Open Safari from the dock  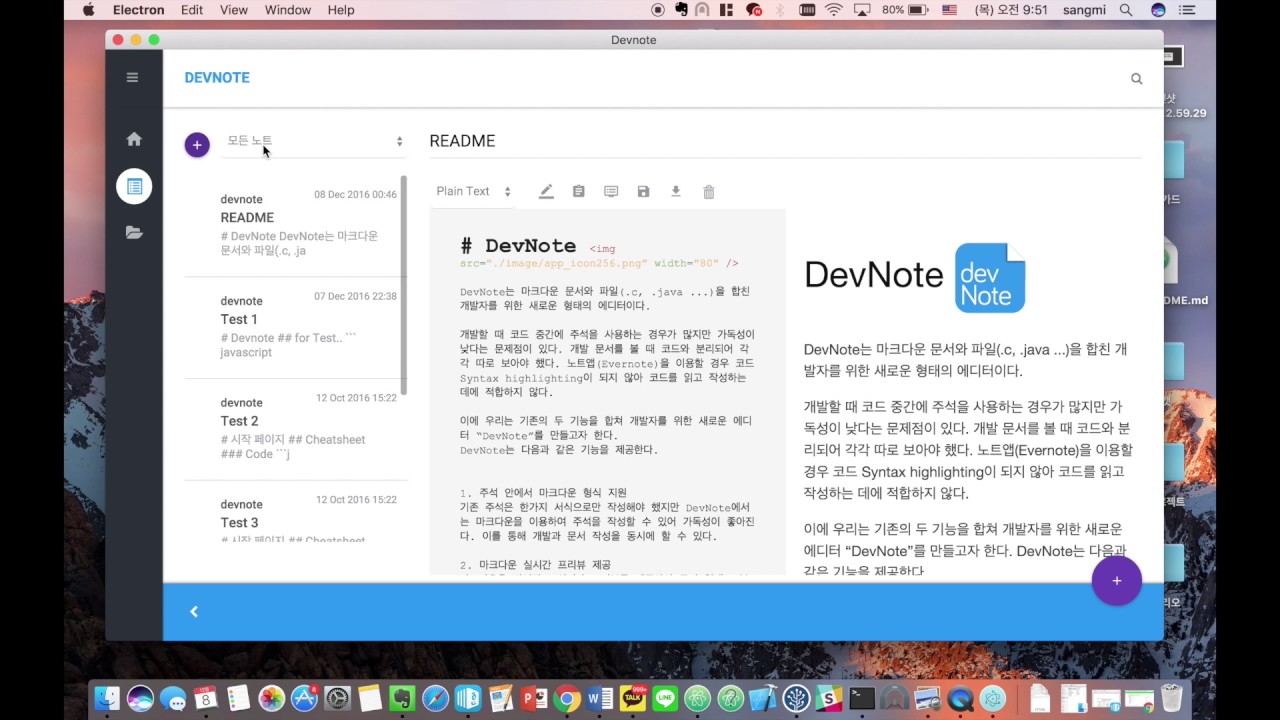tap(435, 698)
